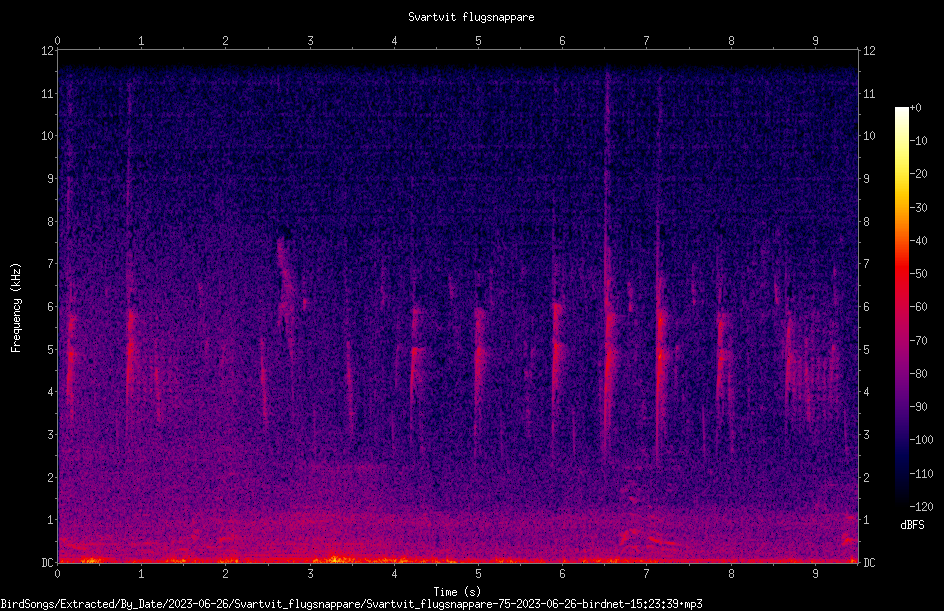This screenshot has width=944, height=611.
Task: Click the "7" tick on the left frequency axis
Action: (50, 264)
